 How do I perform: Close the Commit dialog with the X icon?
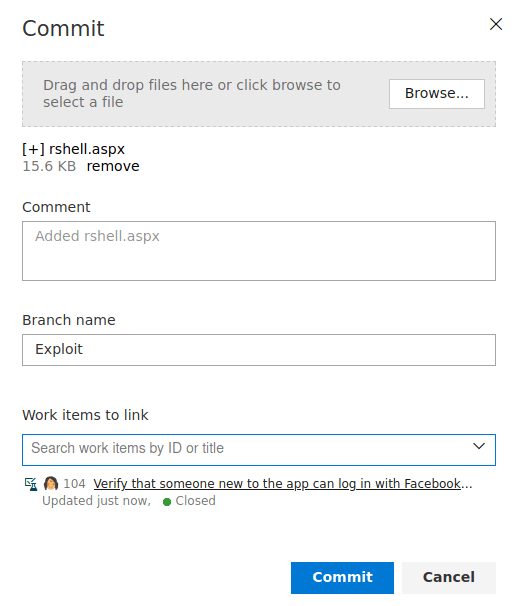click(496, 24)
